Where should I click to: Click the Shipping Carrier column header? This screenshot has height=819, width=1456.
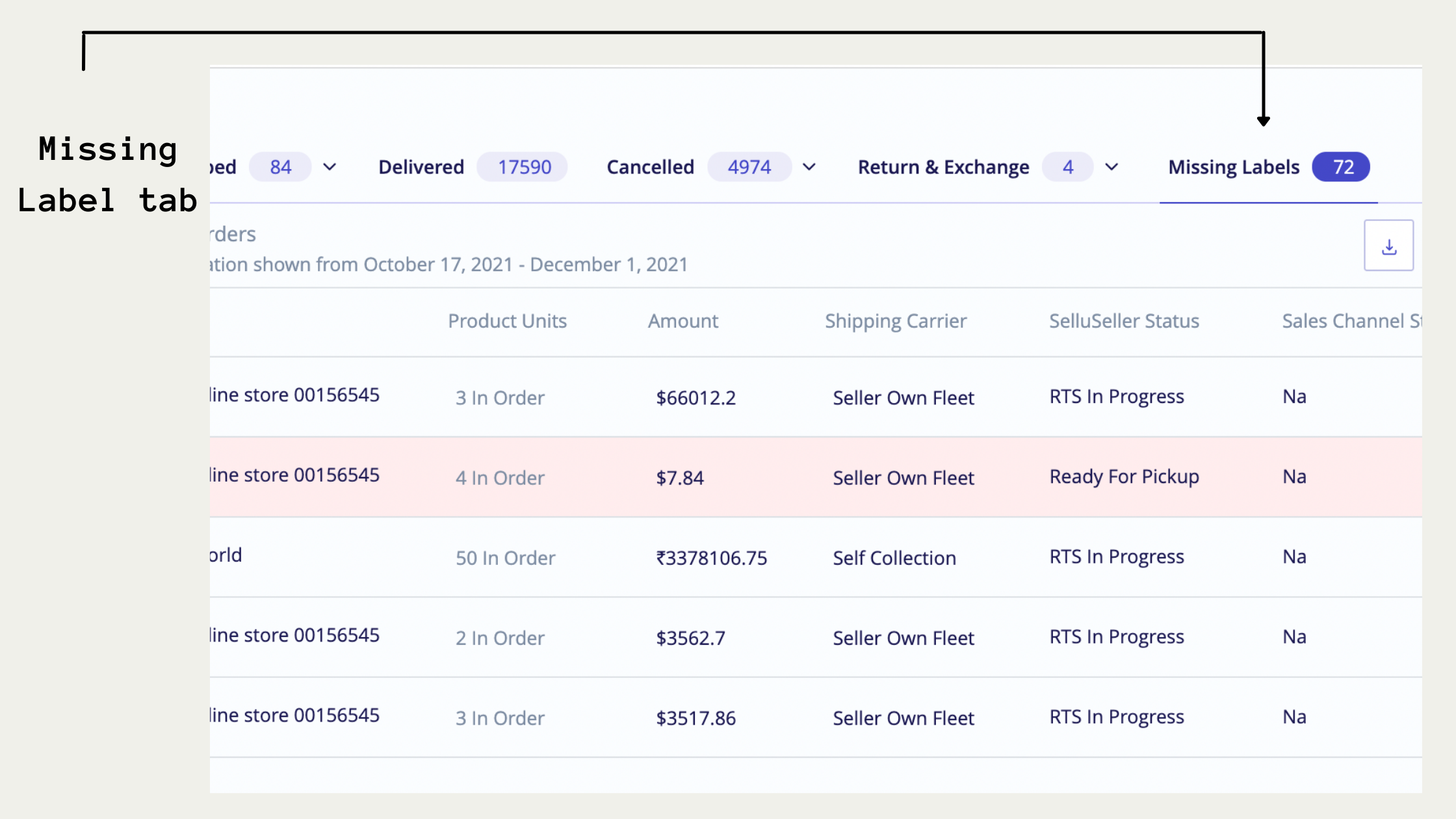coord(896,321)
